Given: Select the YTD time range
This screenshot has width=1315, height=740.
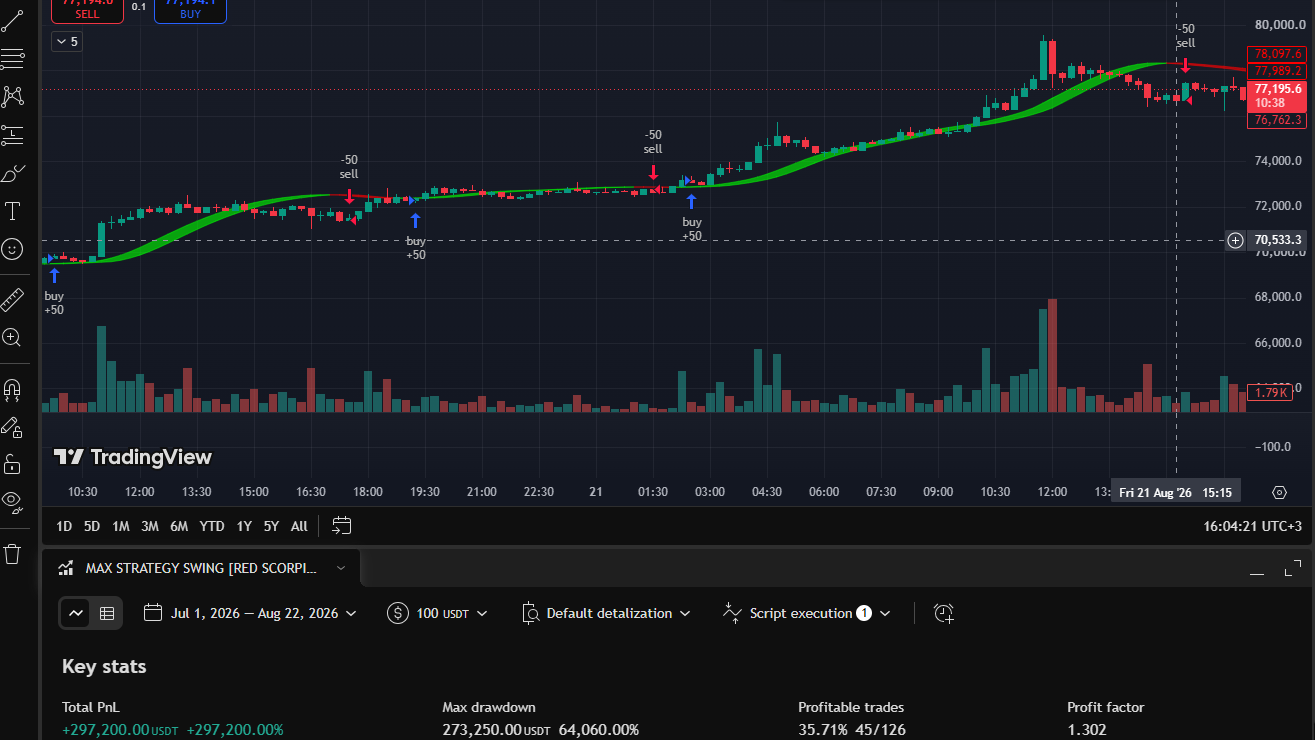Looking at the screenshot, I should (x=211, y=526).
